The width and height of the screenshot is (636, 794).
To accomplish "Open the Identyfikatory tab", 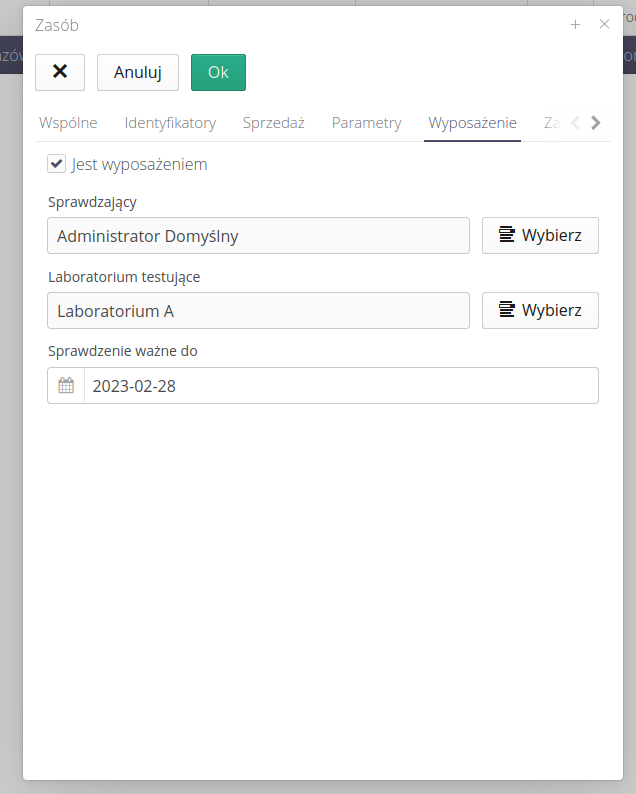I will 170,123.
